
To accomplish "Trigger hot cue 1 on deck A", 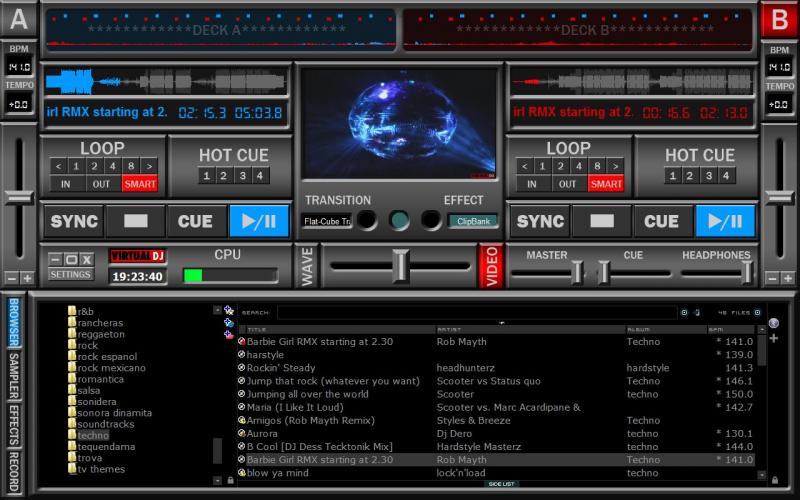I will coord(207,176).
